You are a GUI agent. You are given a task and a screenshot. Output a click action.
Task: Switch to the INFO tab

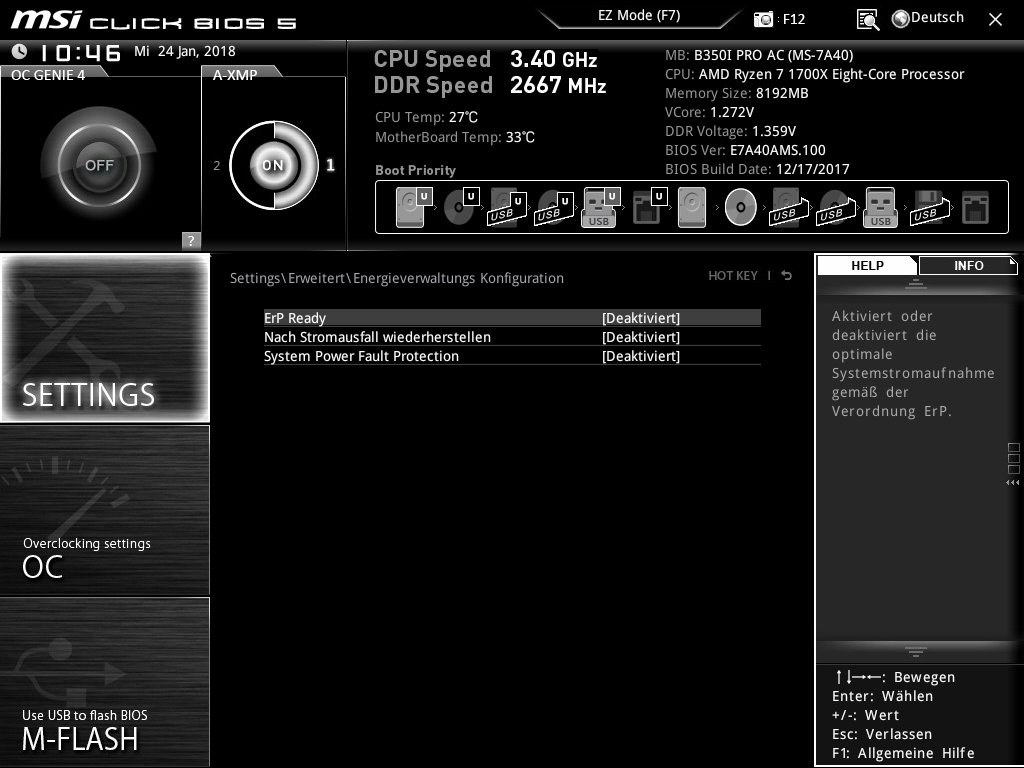click(x=968, y=266)
